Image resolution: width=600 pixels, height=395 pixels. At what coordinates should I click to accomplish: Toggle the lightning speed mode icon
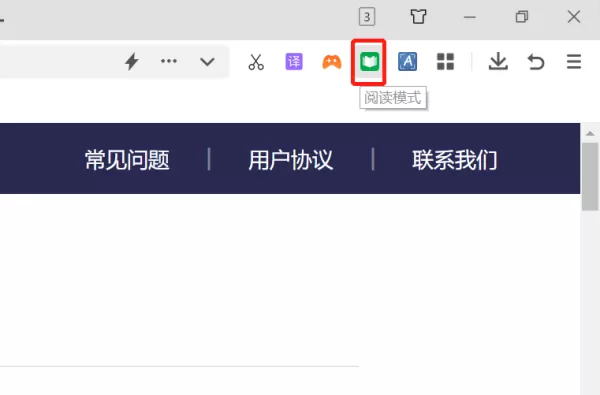pos(132,62)
